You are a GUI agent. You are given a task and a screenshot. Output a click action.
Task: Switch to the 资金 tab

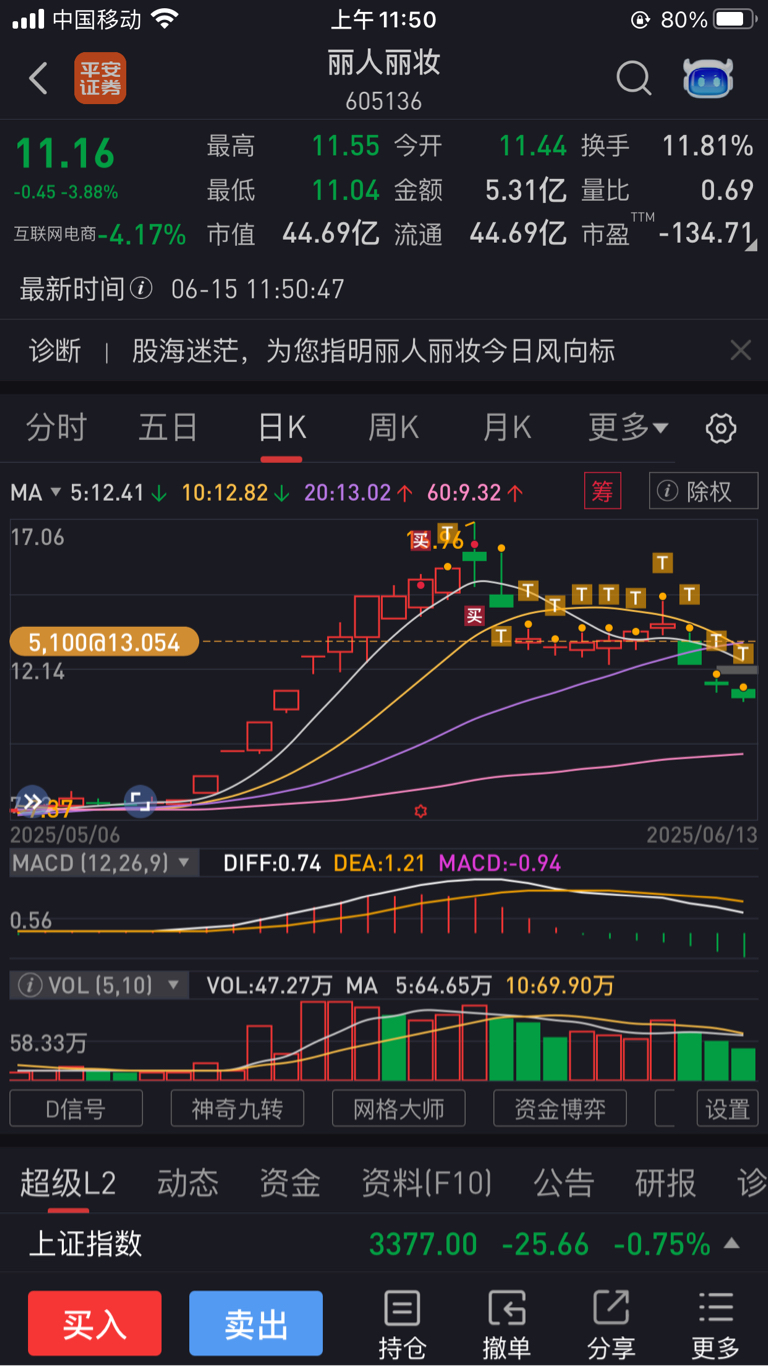(x=290, y=1184)
